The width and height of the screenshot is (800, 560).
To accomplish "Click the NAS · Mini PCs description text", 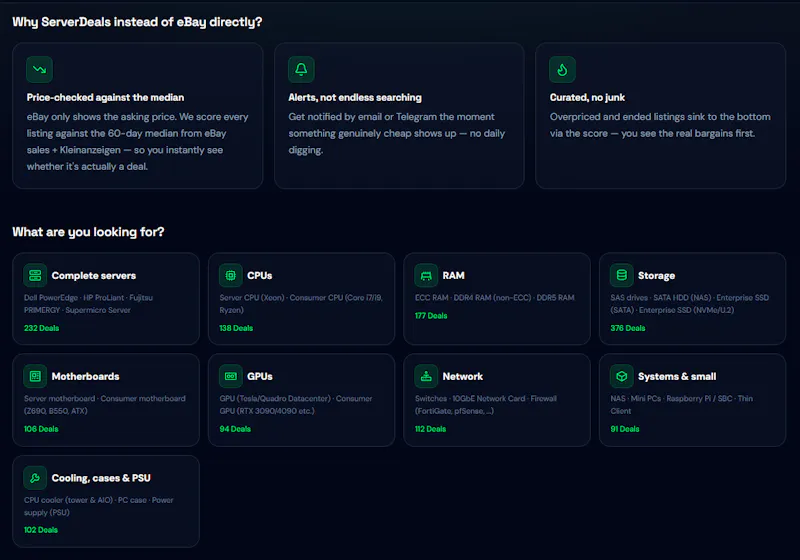I will coord(681,404).
